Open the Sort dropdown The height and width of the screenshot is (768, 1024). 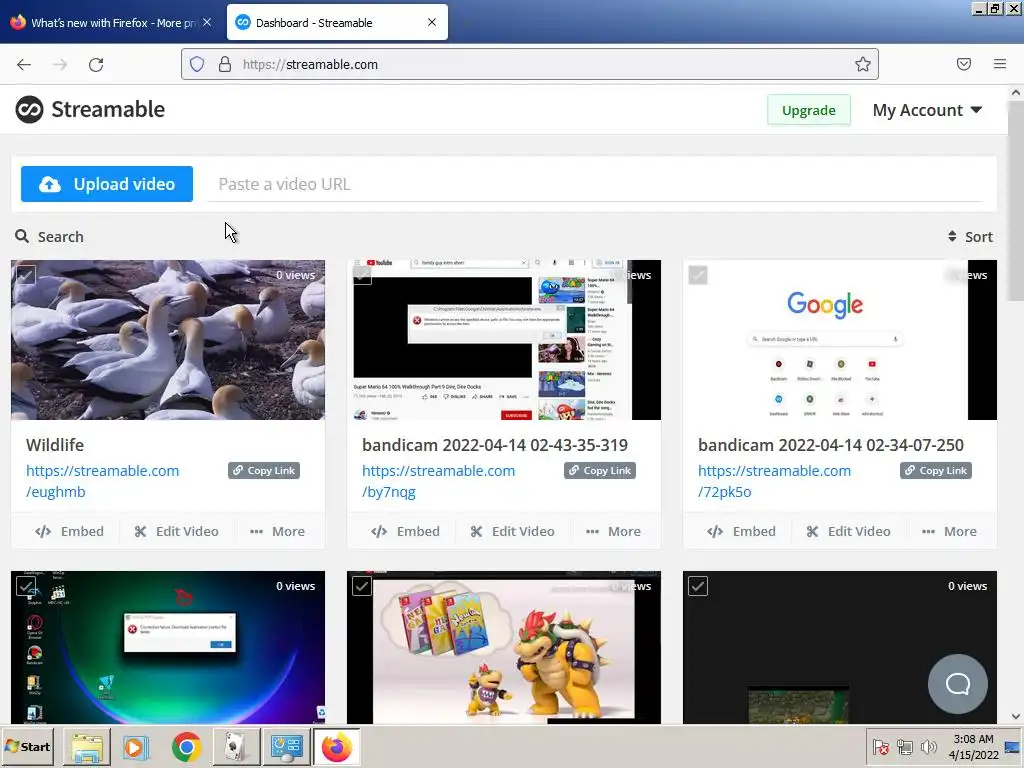pyautogui.click(x=970, y=236)
